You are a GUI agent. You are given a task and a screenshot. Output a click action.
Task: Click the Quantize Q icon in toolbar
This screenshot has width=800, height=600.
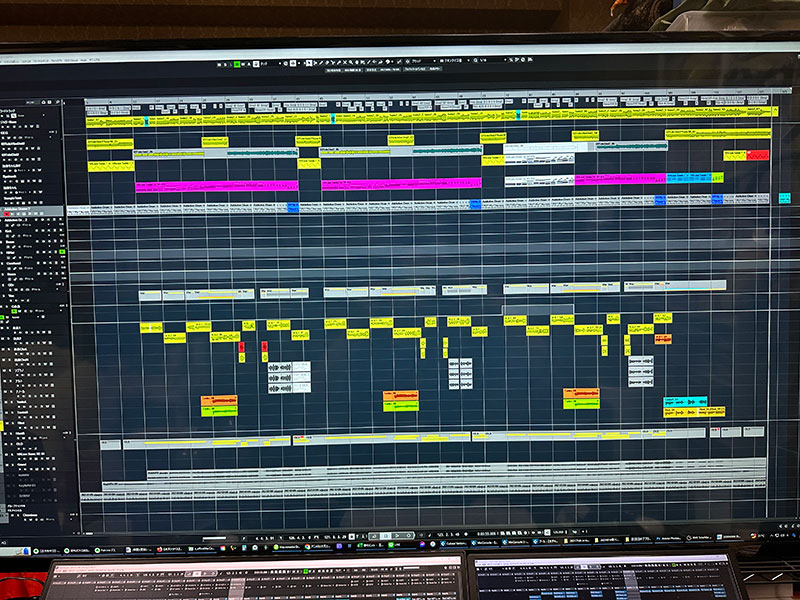(x=476, y=61)
